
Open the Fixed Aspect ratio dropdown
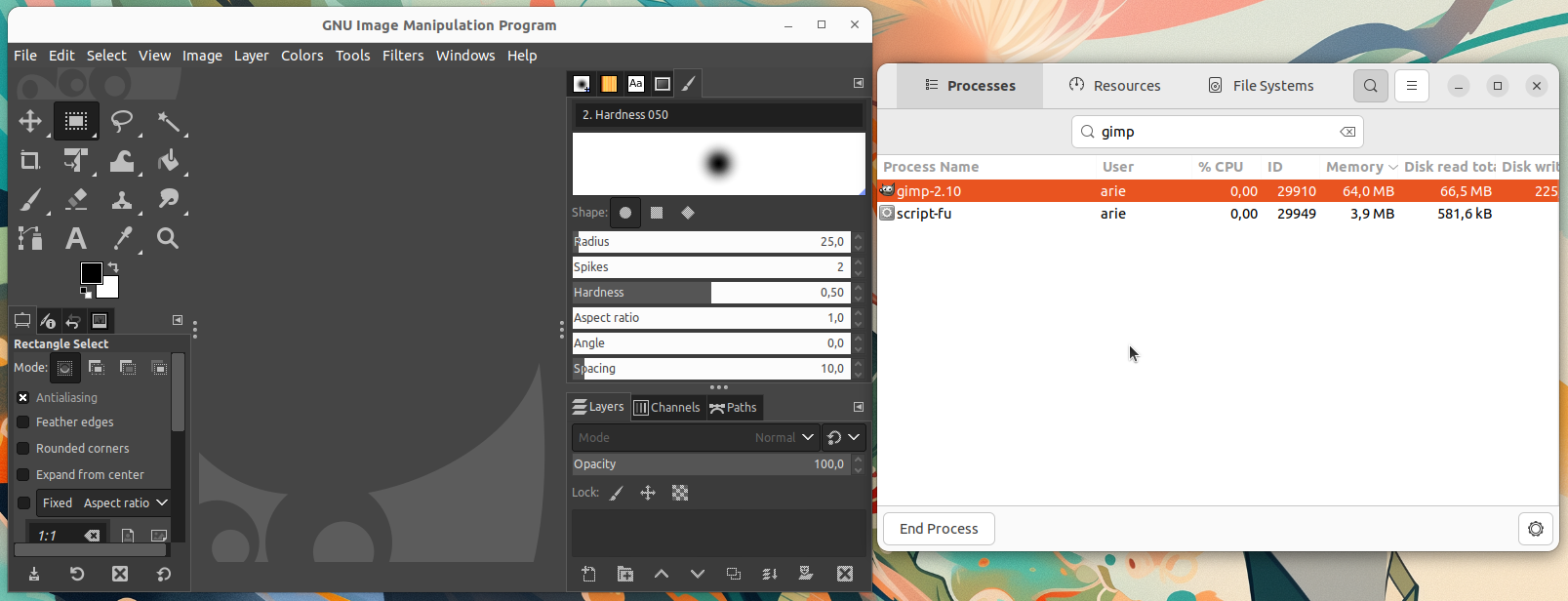pos(104,503)
